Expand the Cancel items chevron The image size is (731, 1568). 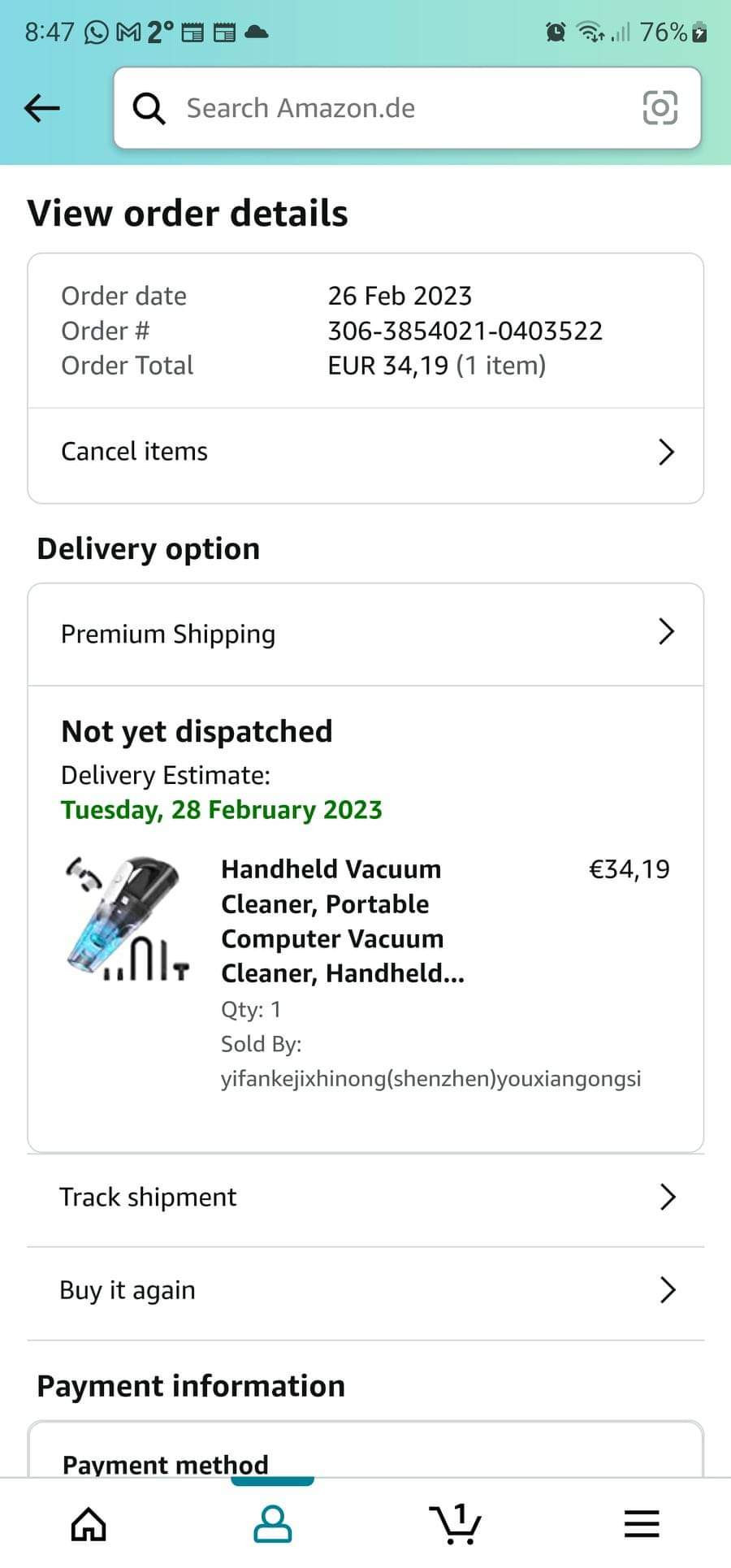tap(666, 452)
